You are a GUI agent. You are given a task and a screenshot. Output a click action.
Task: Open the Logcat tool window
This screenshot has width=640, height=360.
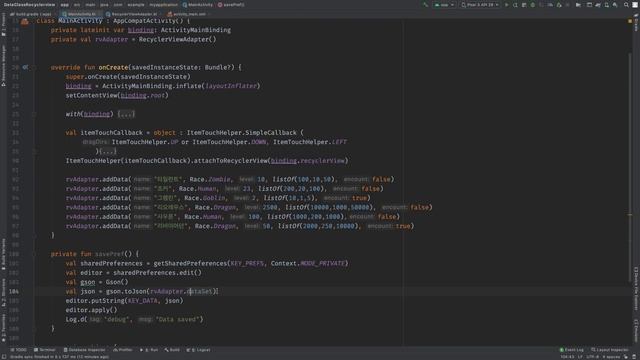click(199, 350)
